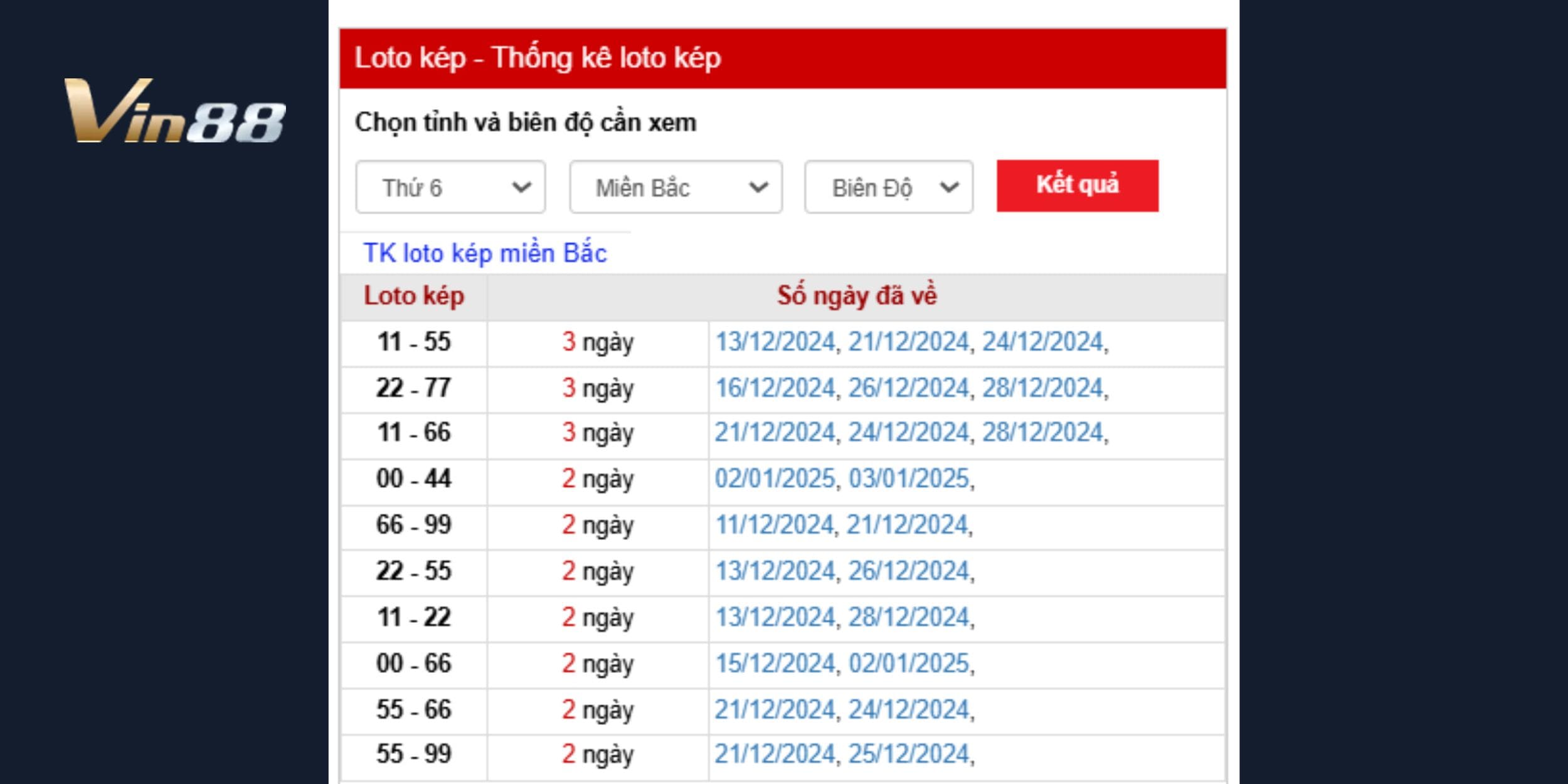Image resolution: width=1568 pixels, height=784 pixels.
Task: Open date 13/12/2024 in row 11 - 22
Action: point(775,617)
